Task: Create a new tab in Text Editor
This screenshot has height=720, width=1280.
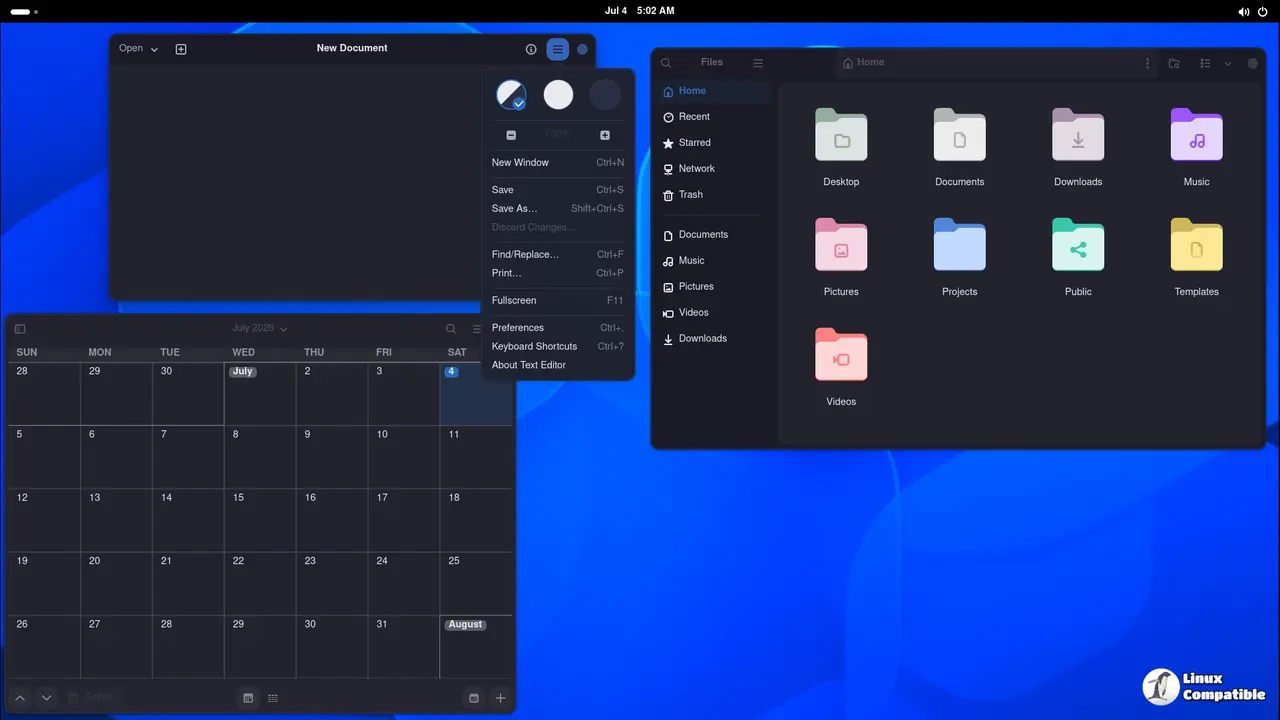Action: coord(181,49)
